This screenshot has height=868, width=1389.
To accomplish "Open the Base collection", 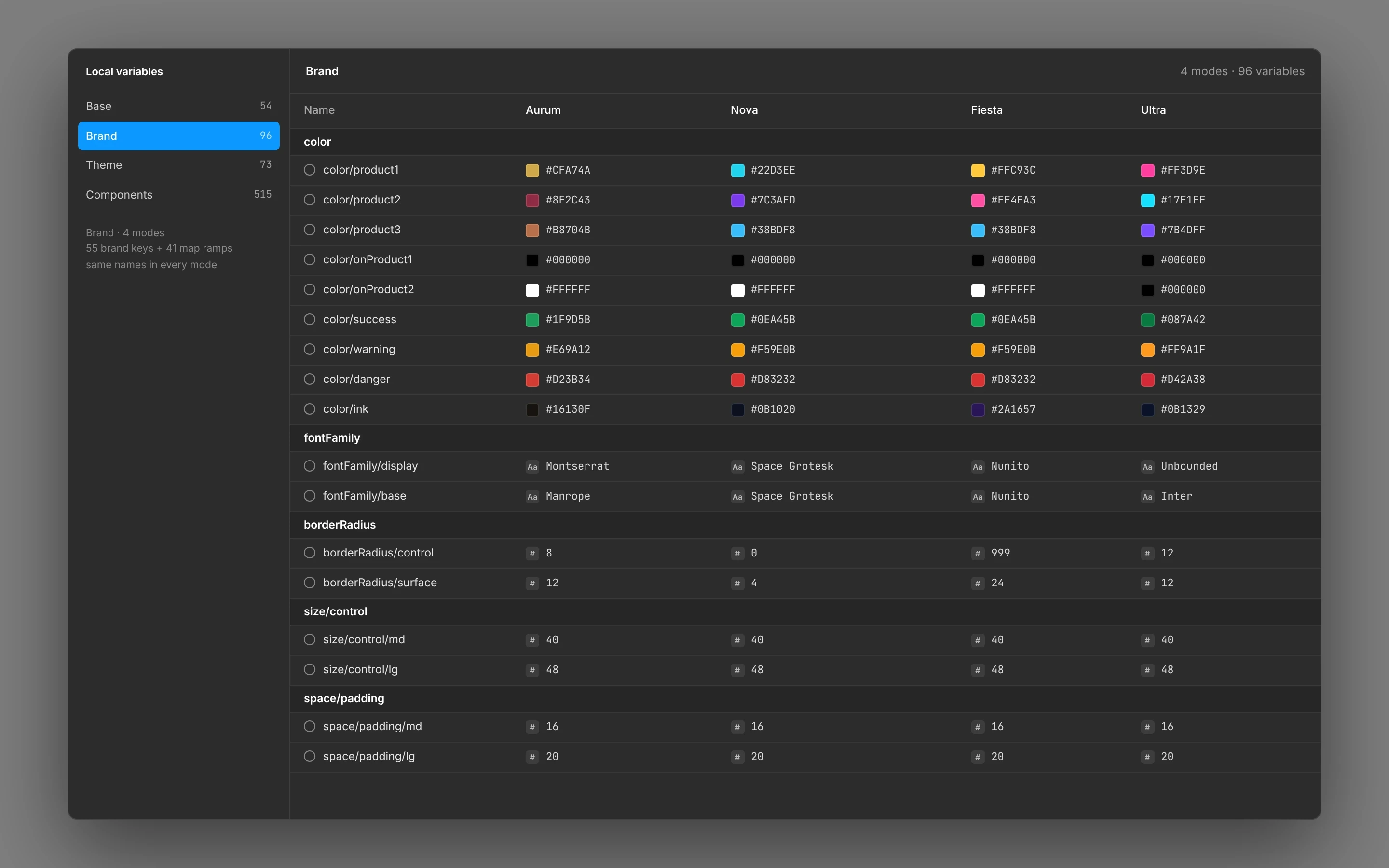I will (x=178, y=106).
